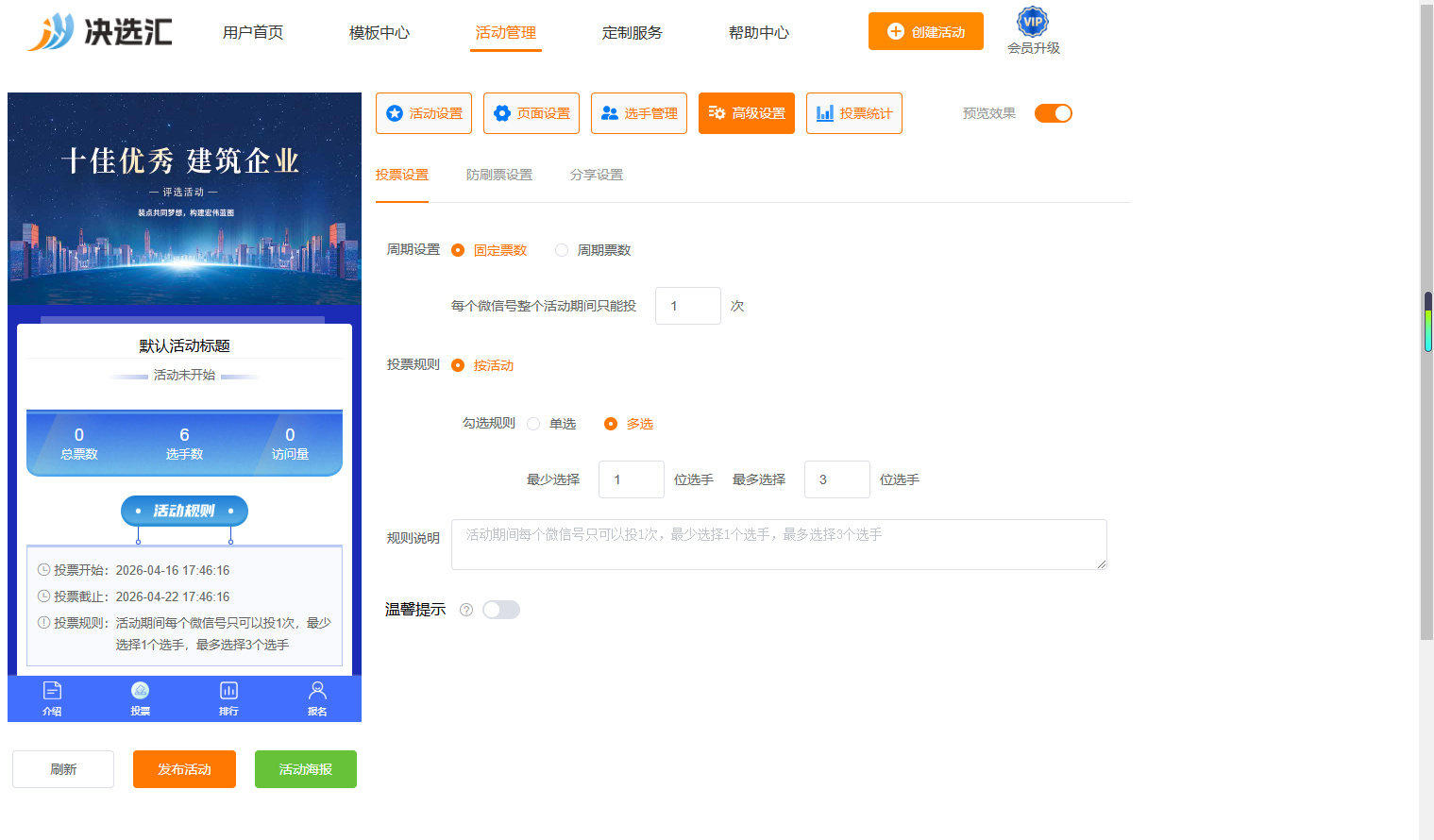The image size is (1434, 840).
Task: Click the 创建活动 button
Action: click(x=926, y=31)
